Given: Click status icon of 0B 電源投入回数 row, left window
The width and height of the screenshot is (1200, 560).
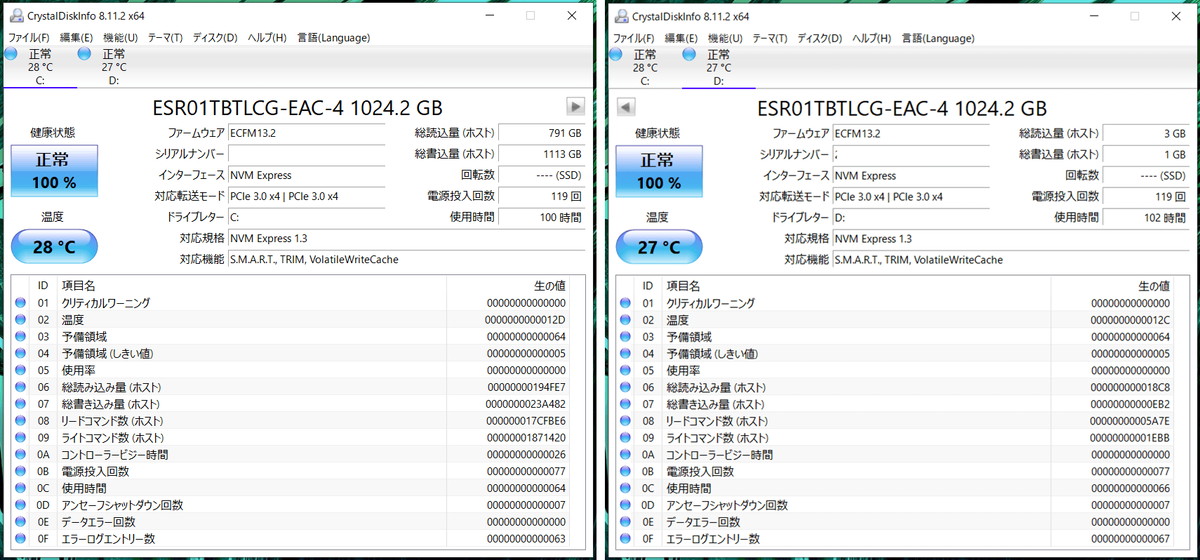Looking at the screenshot, I should pyautogui.click(x=21, y=471).
